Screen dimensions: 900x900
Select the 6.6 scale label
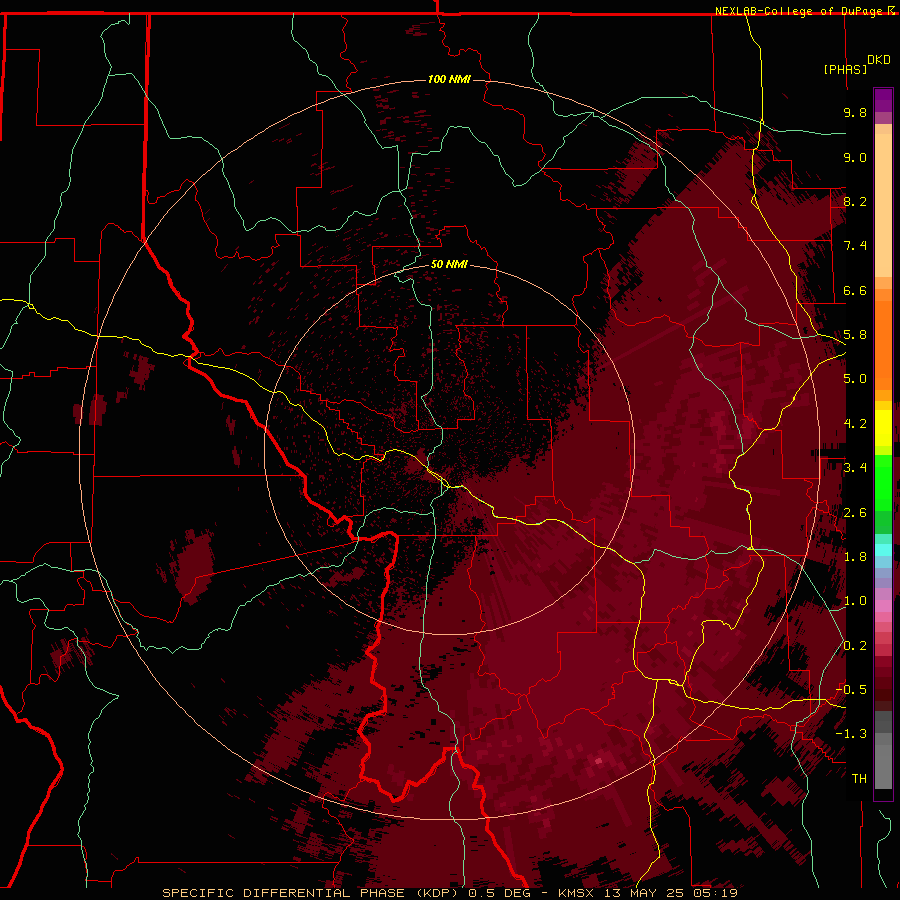[x=855, y=290]
